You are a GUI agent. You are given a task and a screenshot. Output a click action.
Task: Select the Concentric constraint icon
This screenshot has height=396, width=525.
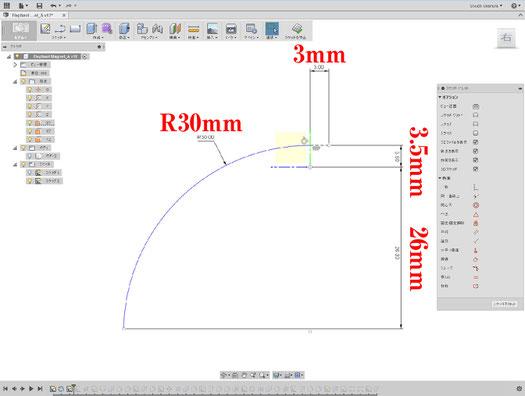click(475, 205)
